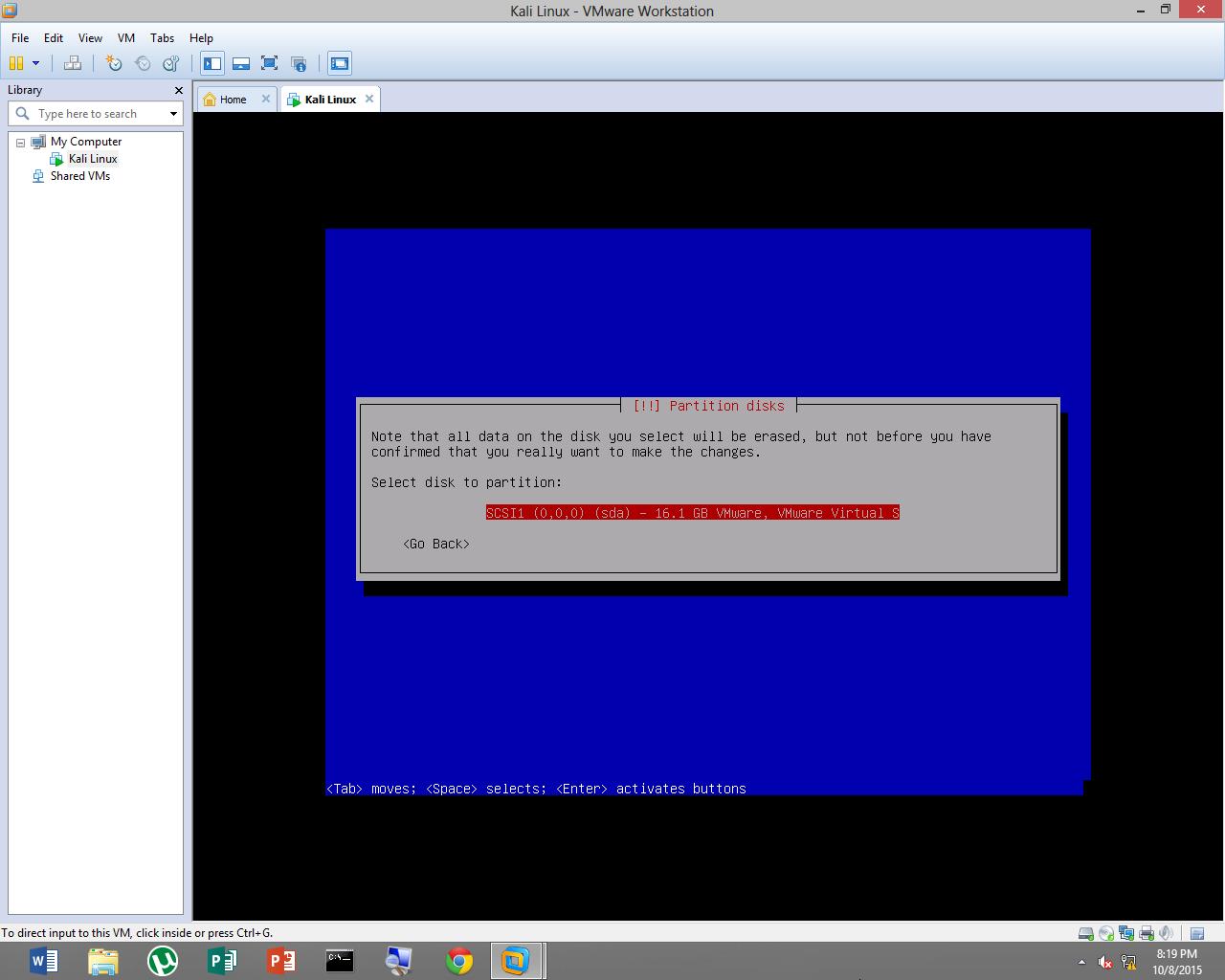Screen dimensions: 1225x980
Task: Switch to the Home tab
Action: click(x=233, y=100)
